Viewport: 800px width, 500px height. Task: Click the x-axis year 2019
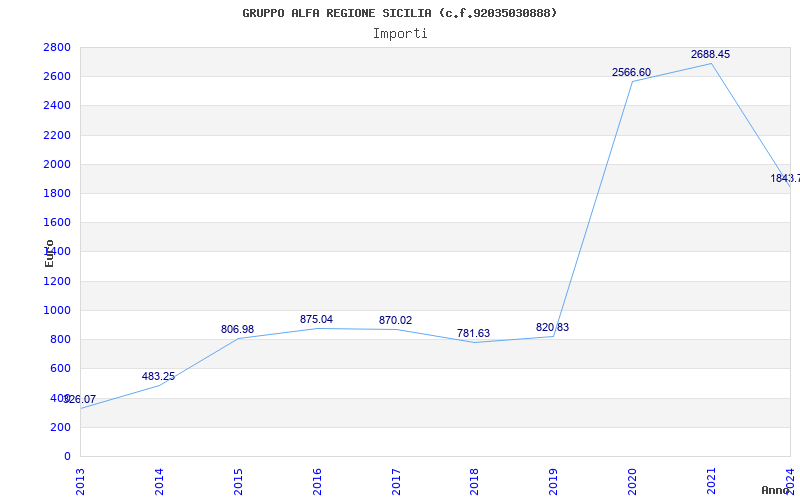click(x=554, y=482)
